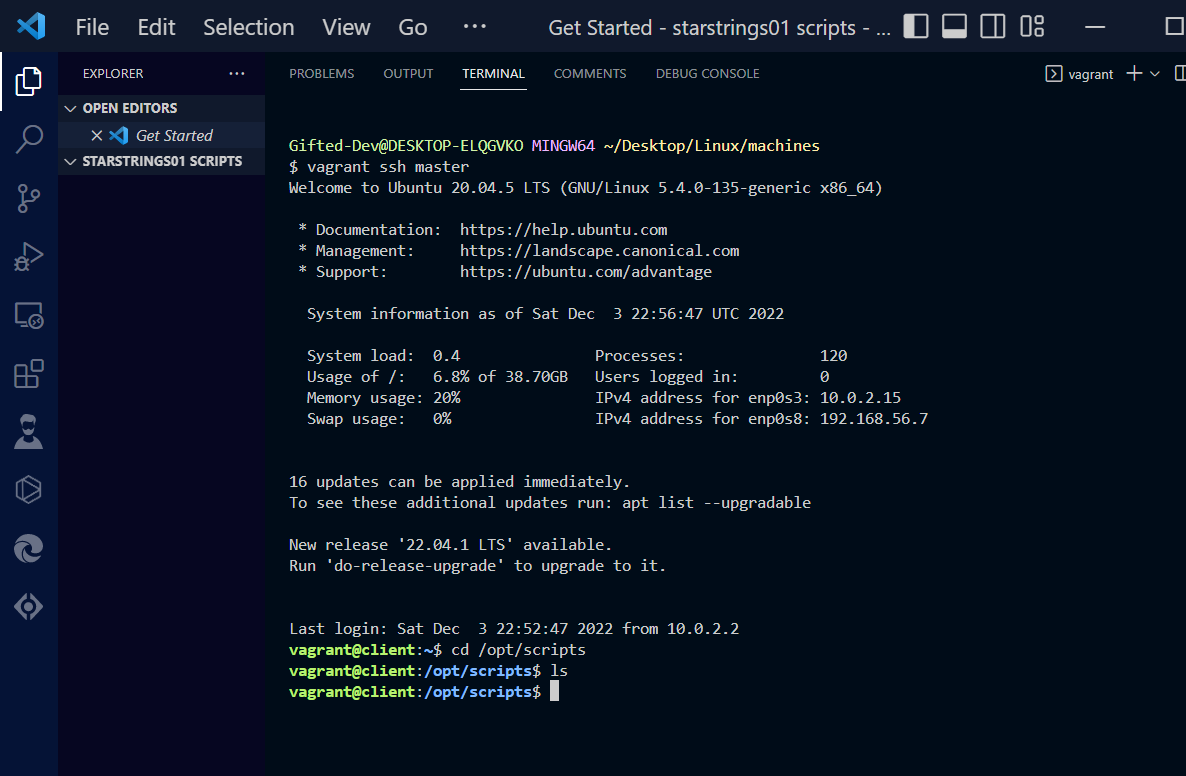Open Explorer views and more actions ellipsis
This screenshot has width=1186, height=776.
pyautogui.click(x=237, y=73)
